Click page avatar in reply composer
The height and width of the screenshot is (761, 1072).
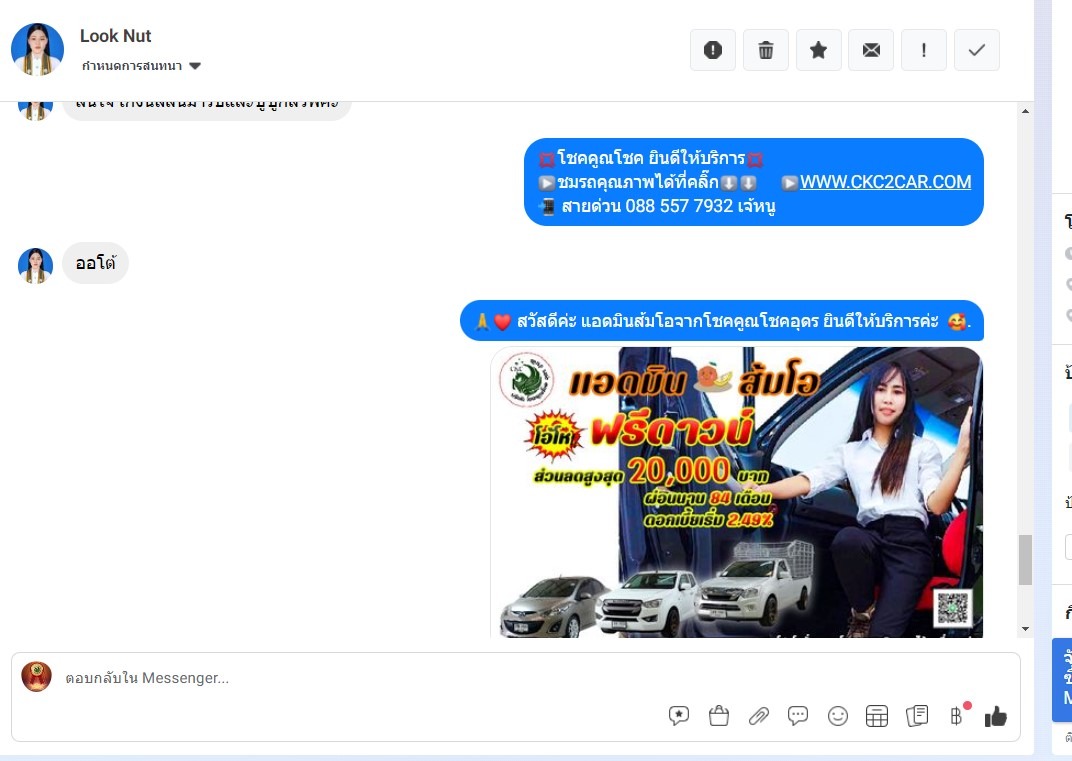[x=36, y=677]
